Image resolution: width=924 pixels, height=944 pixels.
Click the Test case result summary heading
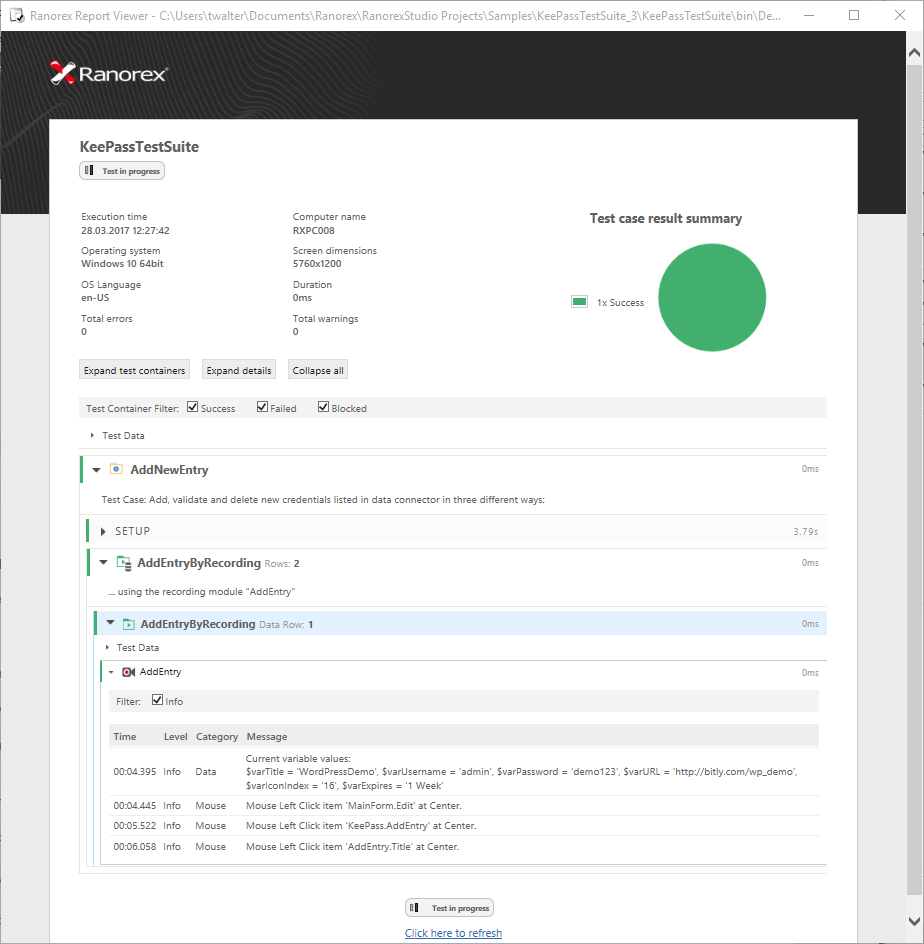(x=666, y=219)
